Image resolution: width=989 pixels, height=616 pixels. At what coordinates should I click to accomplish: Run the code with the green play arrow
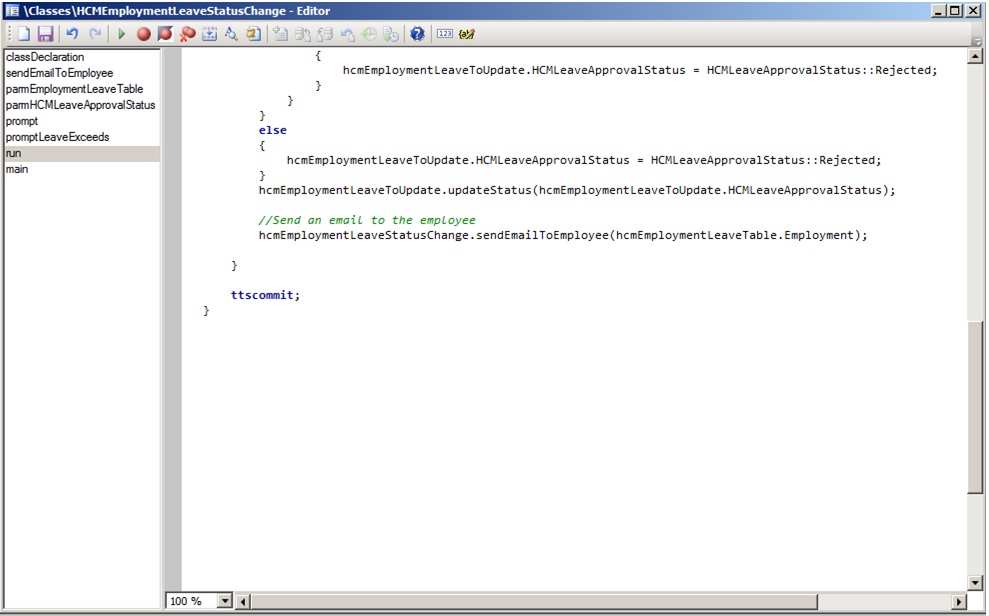(x=121, y=34)
